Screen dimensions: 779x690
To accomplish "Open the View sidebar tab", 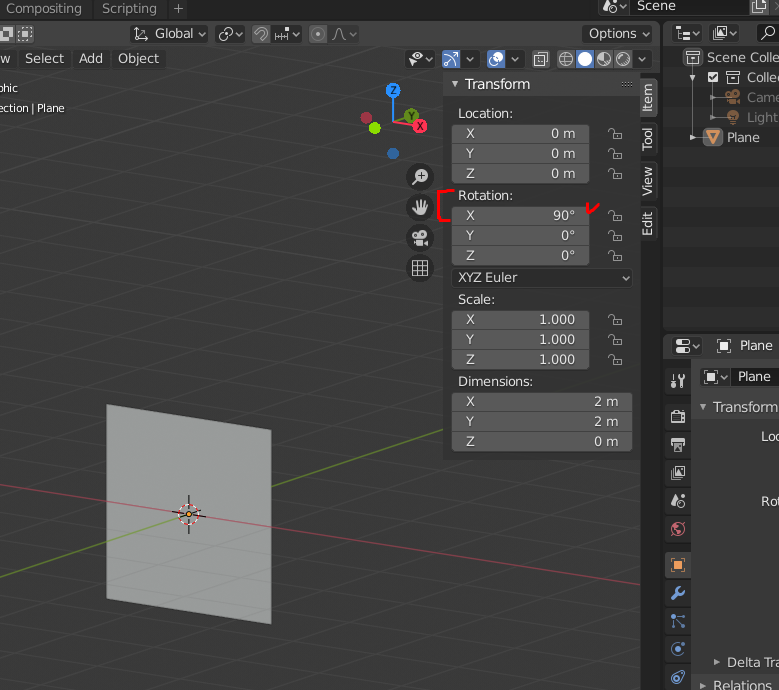I will [x=647, y=181].
